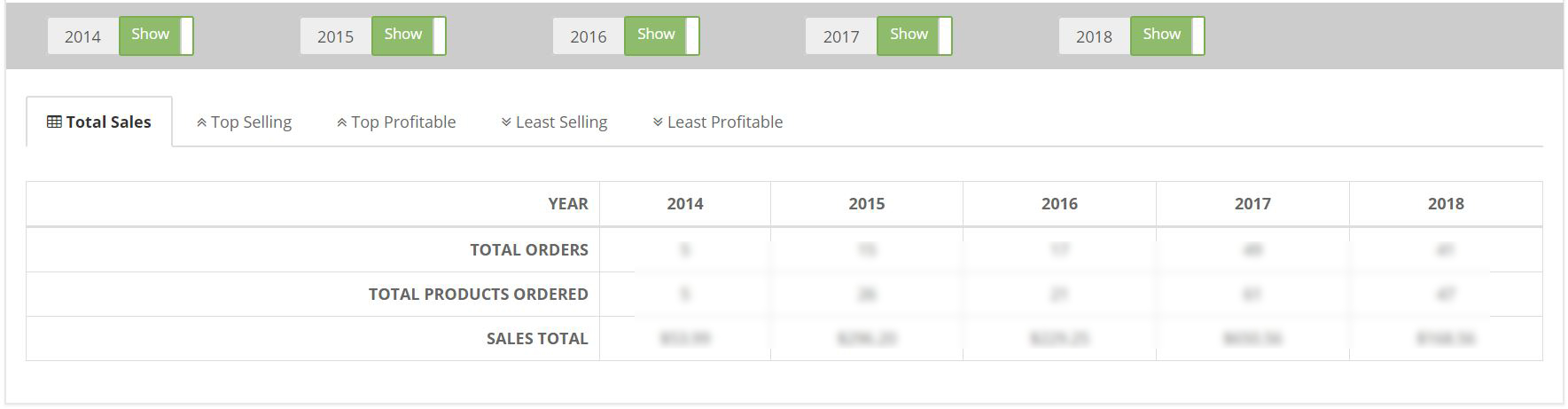1568x409 pixels.
Task: Select the 2017 column header in table
Action: (x=1252, y=204)
